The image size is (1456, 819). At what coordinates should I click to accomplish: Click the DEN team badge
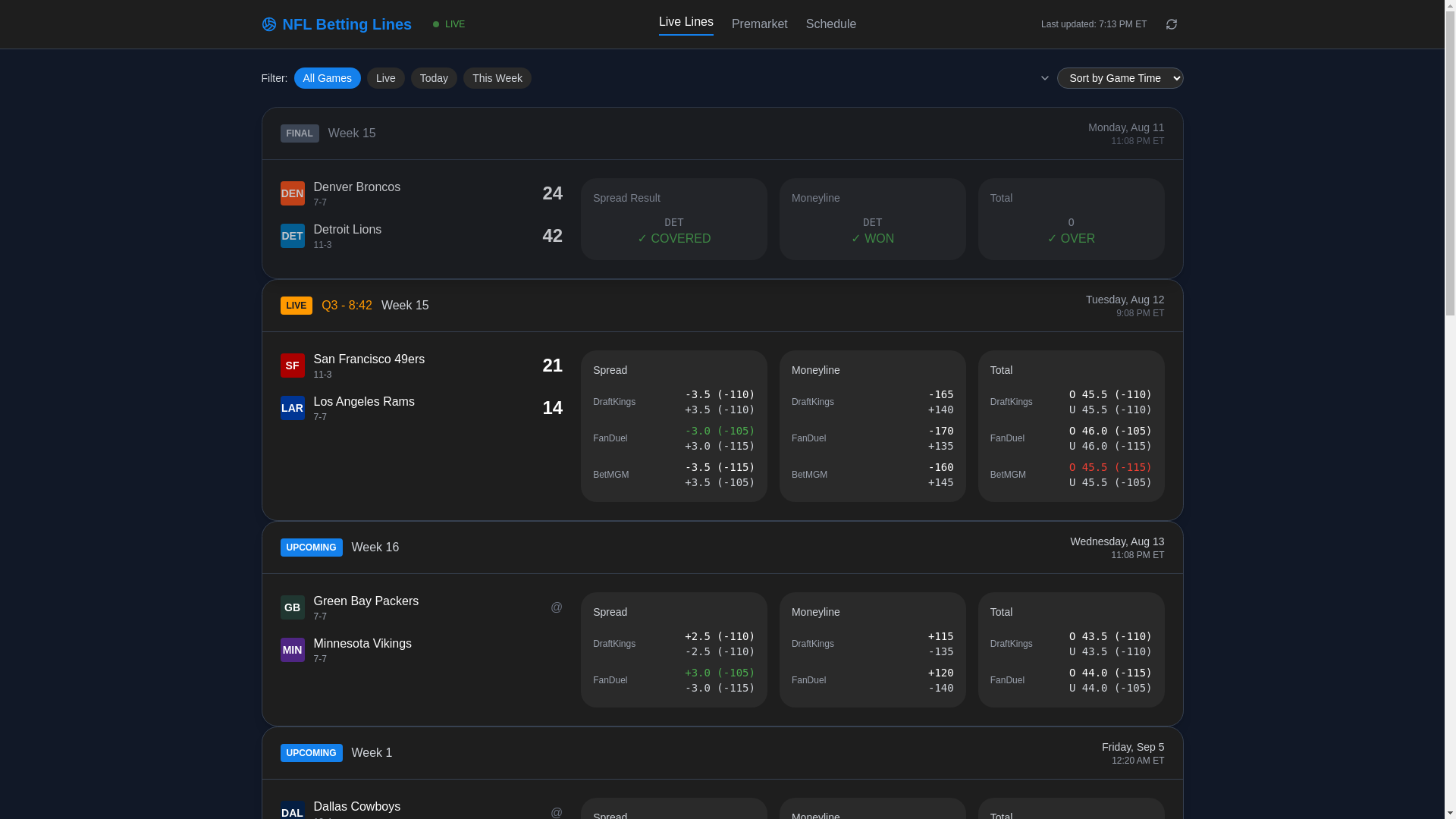292,193
